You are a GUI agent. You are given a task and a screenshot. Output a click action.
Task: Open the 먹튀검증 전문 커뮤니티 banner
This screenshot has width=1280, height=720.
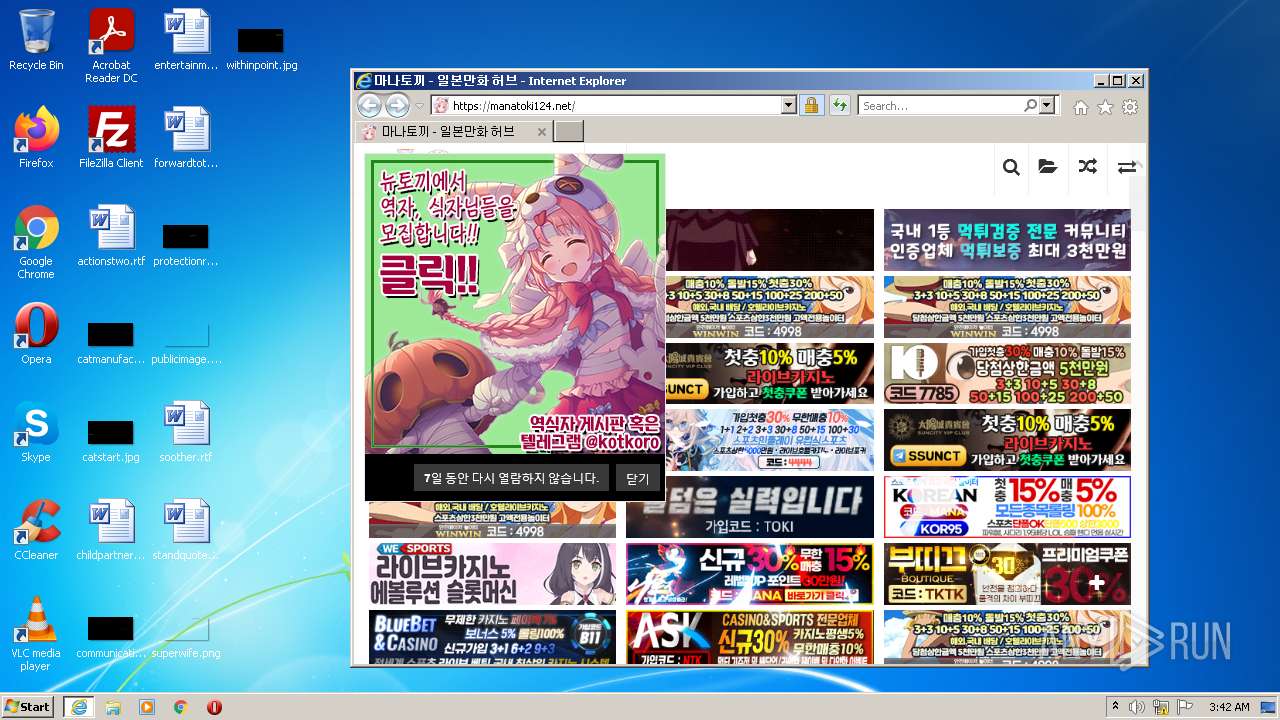click(1007, 239)
